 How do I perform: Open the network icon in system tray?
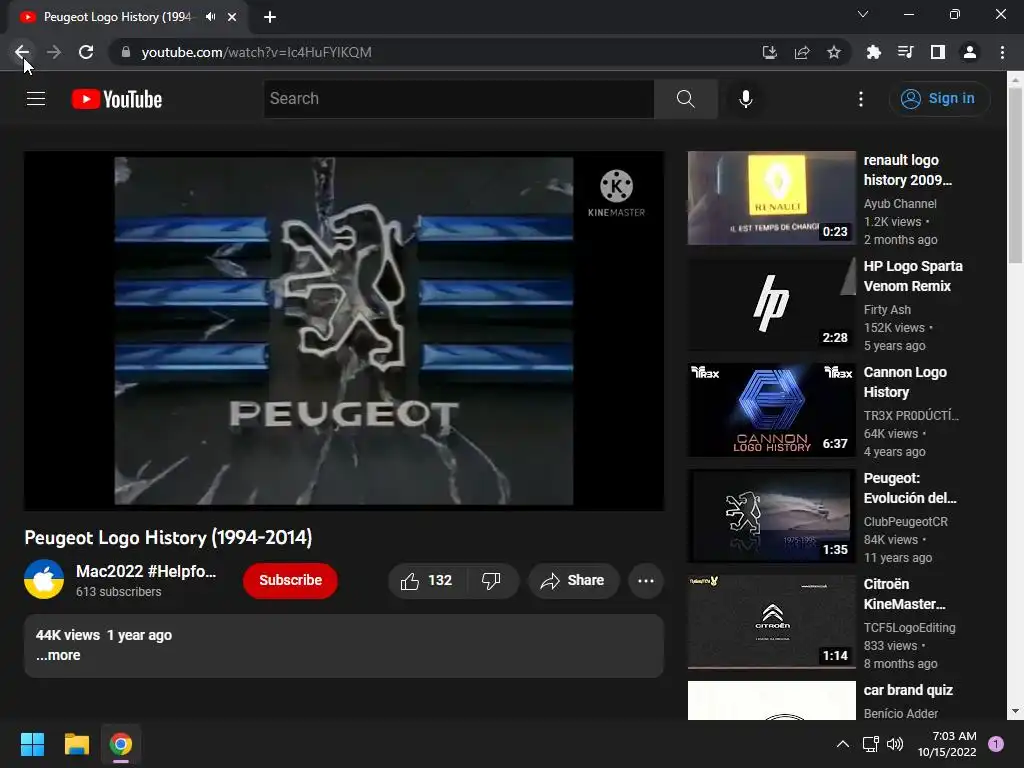(x=871, y=744)
